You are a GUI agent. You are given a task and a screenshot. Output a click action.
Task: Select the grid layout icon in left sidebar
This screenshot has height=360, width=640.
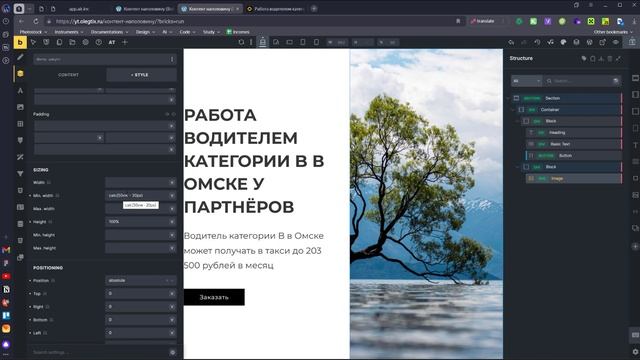[x=20, y=124]
